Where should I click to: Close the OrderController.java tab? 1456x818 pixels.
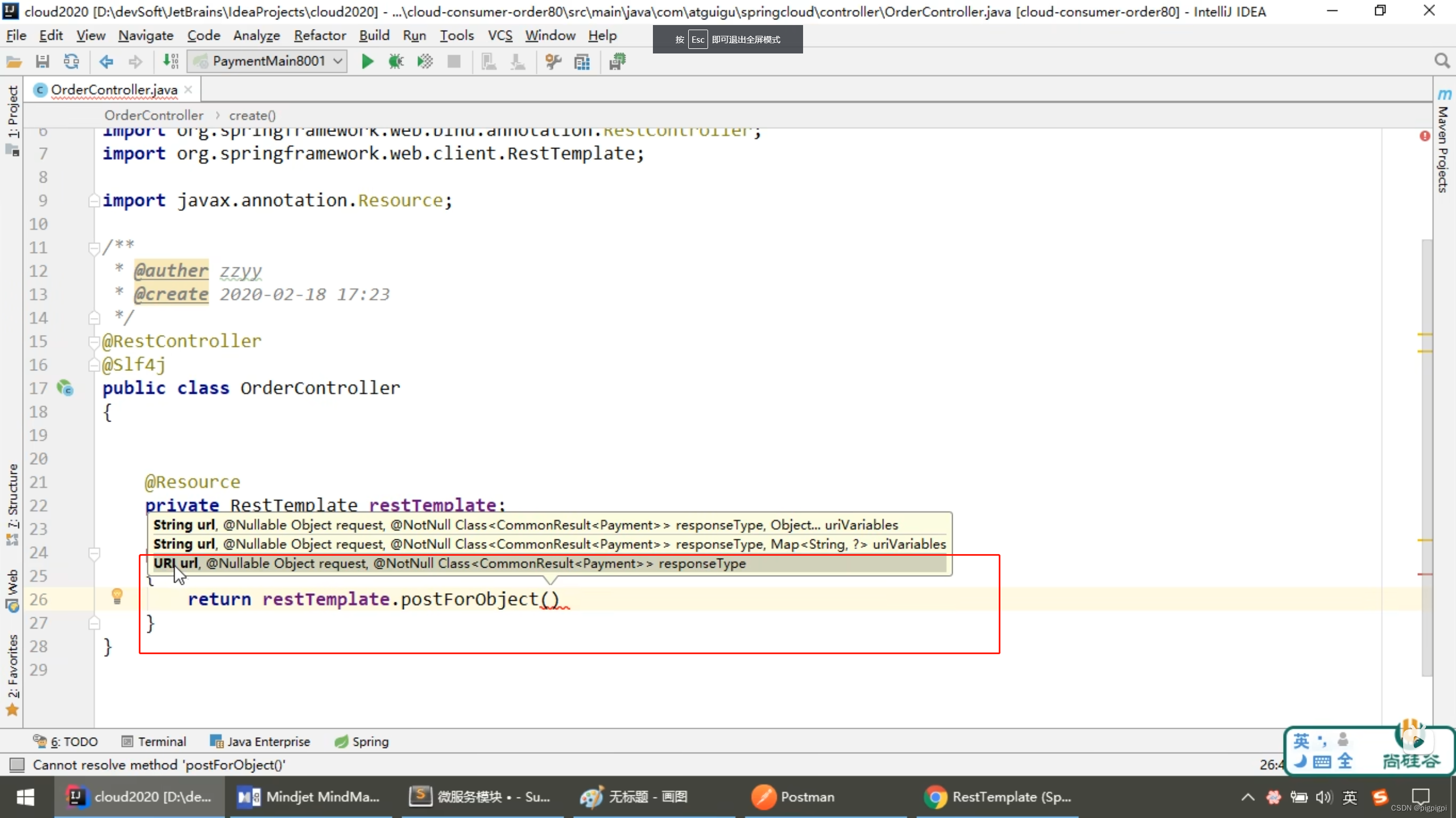pyautogui.click(x=188, y=89)
